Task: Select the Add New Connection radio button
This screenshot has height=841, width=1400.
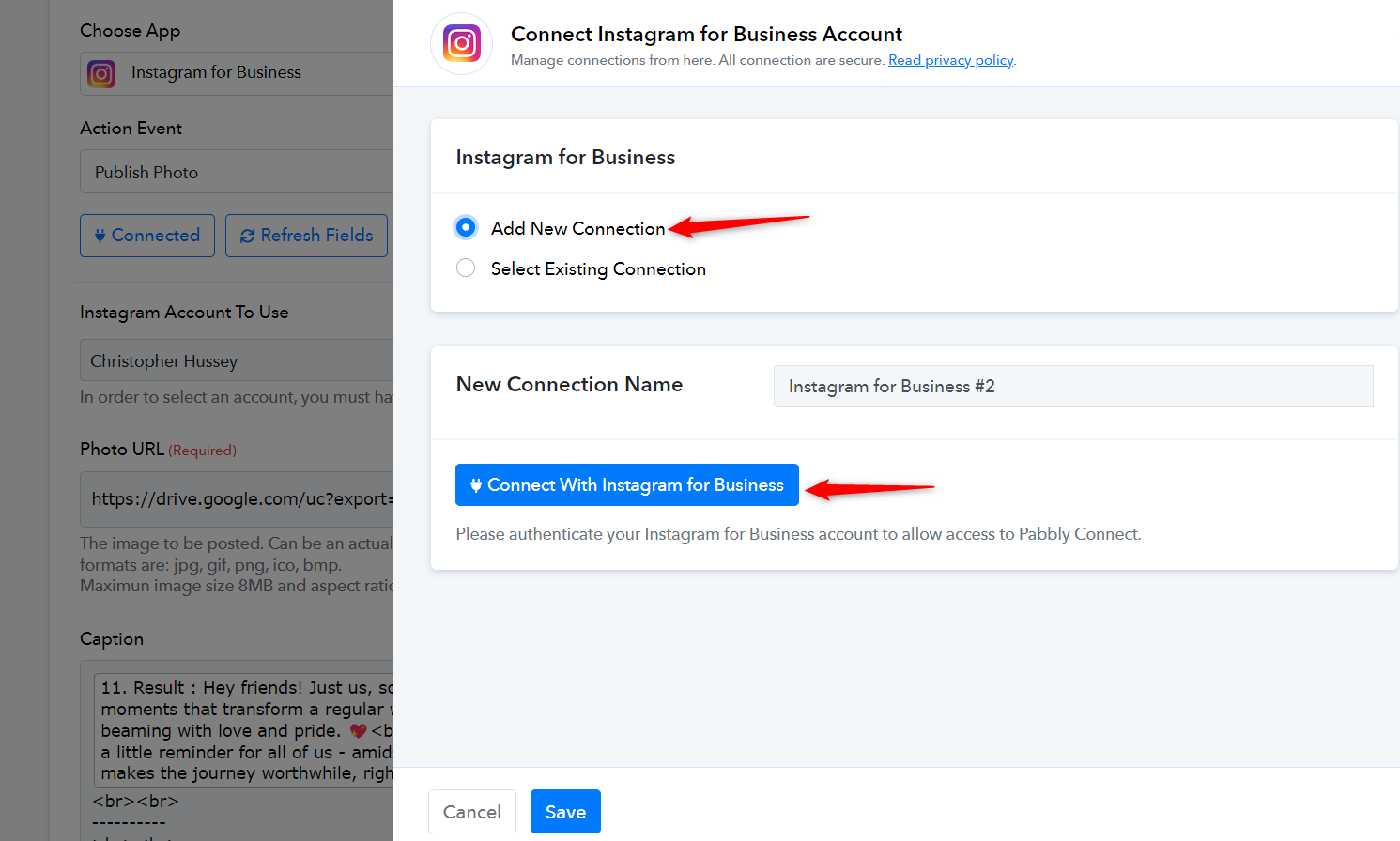Action: pyautogui.click(x=466, y=227)
